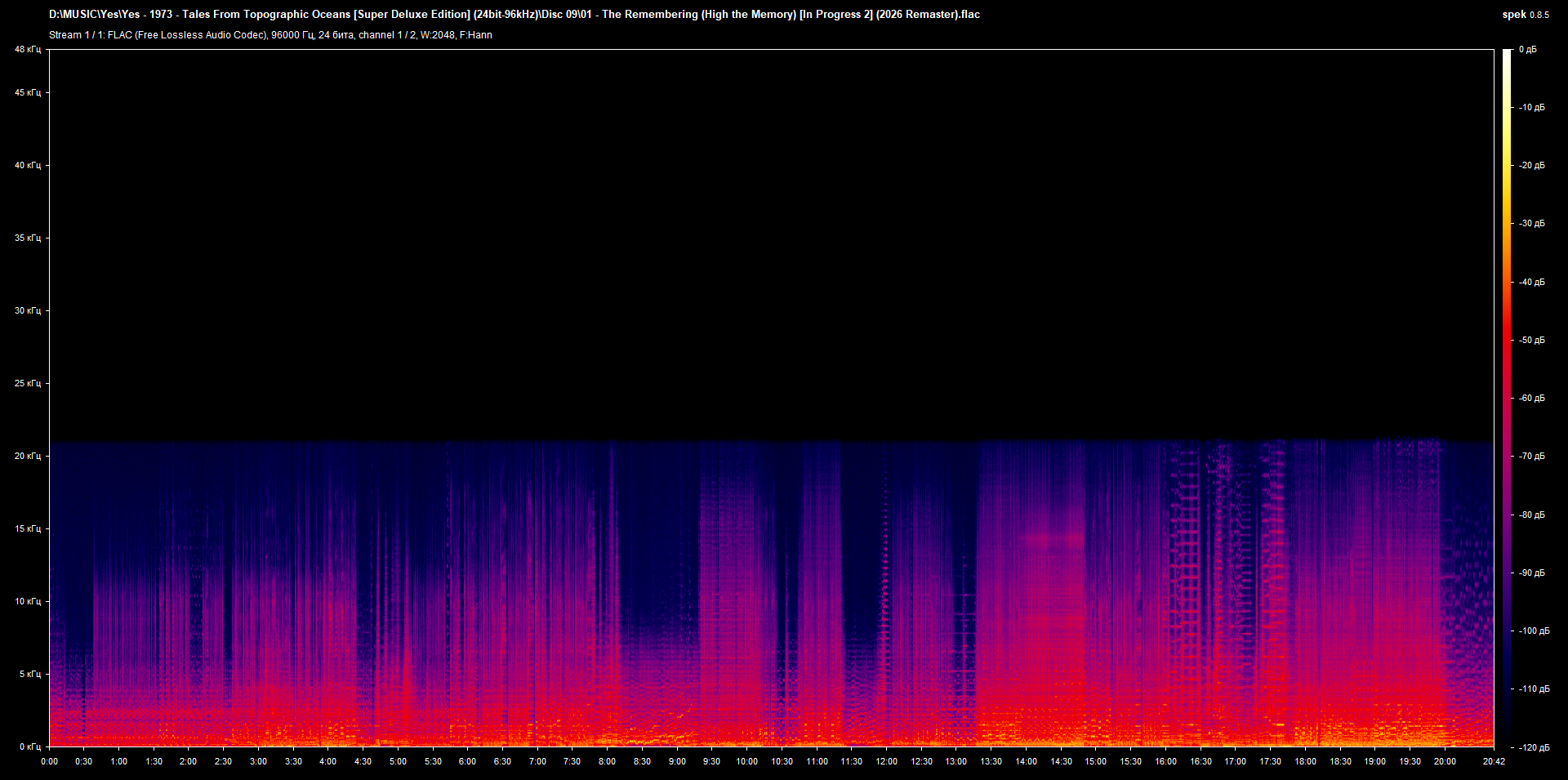Screen dimensions: 1568x780
Task: Click the '-50 дБ' level label
Action: tap(1532, 340)
